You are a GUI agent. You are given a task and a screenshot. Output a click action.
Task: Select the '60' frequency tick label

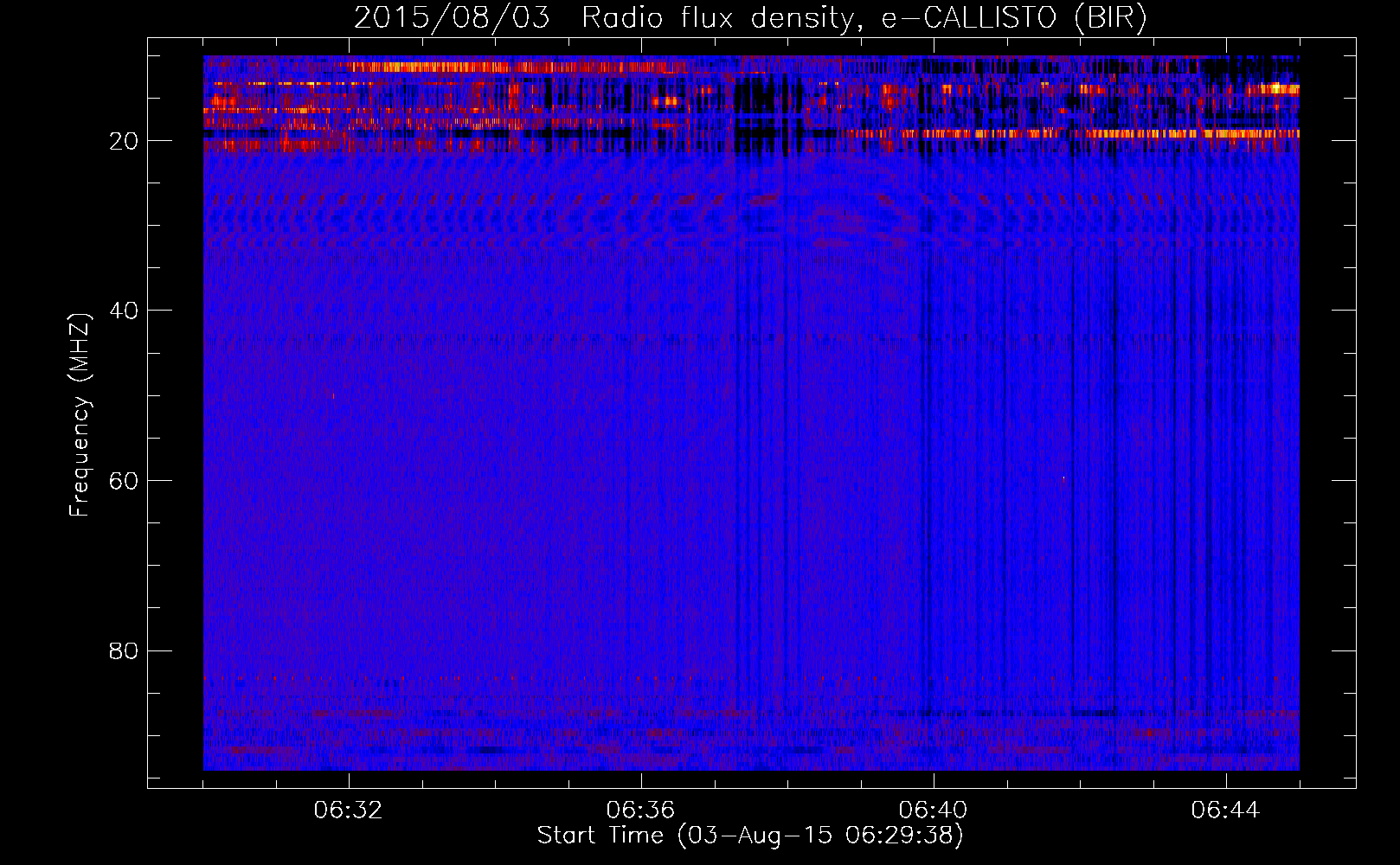(x=125, y=481)
